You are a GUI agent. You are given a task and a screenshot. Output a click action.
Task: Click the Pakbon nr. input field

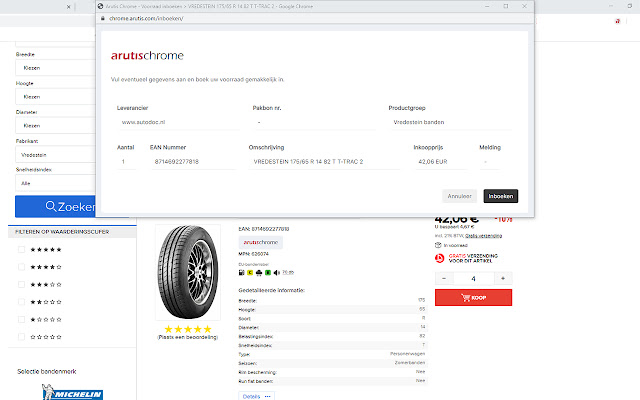click(x=314, y=122)
